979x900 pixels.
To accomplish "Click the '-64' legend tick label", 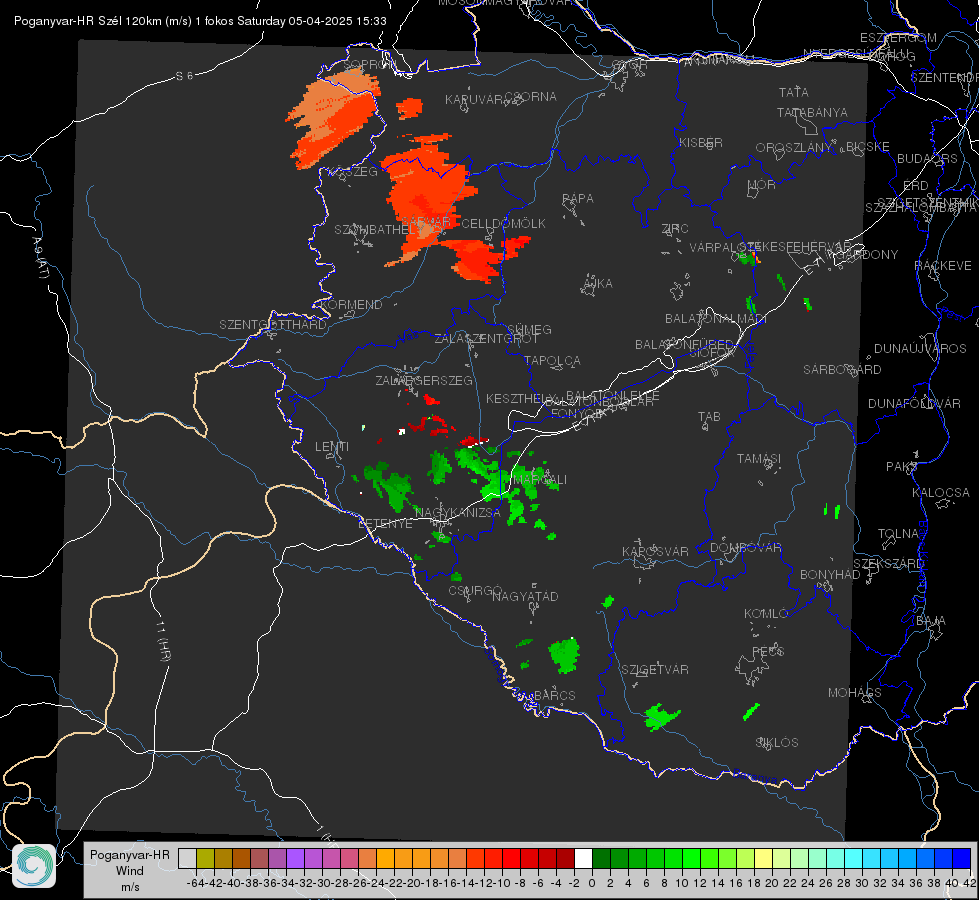I will click(195, 883).
